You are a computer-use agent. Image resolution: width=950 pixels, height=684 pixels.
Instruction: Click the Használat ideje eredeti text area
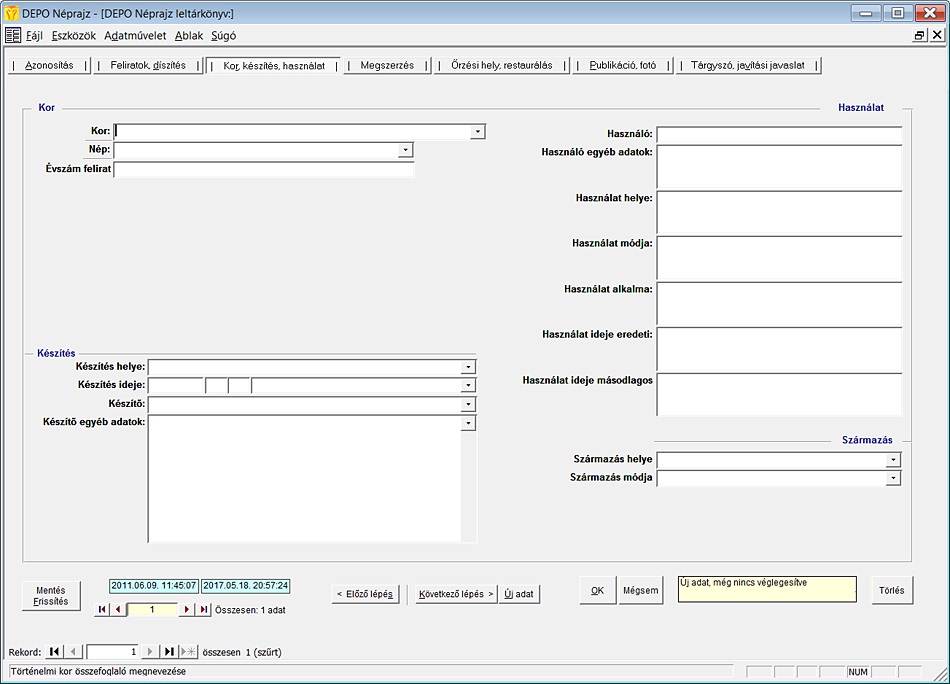click(x=780, y=349)
